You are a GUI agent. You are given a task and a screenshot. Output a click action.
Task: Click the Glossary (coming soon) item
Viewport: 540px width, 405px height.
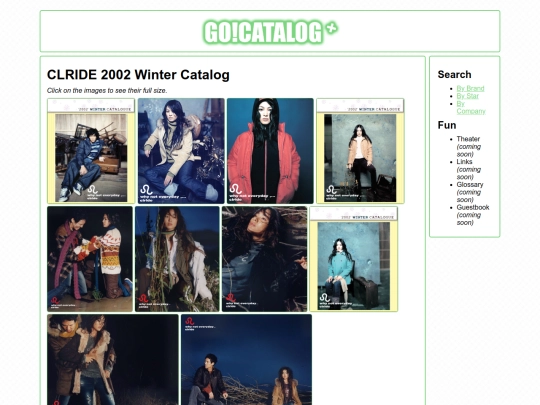pos(470,192)
